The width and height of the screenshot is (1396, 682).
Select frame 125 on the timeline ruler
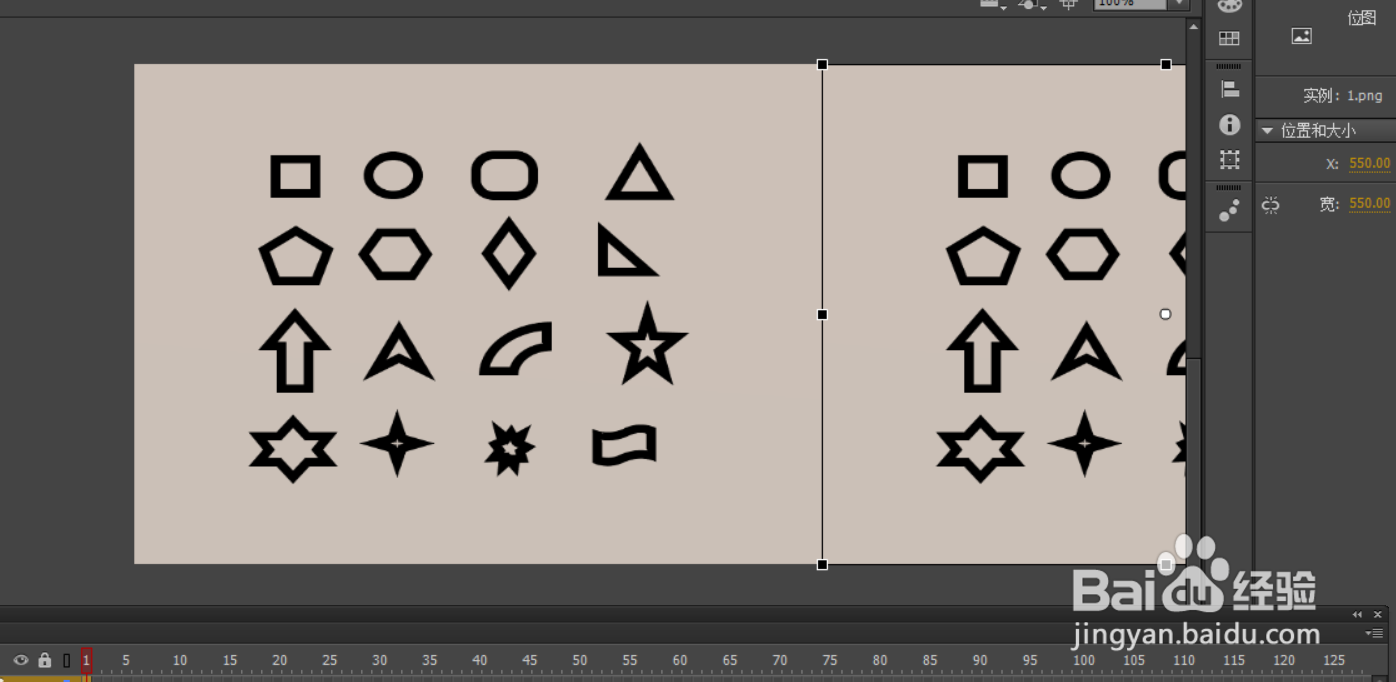pos(1333,660)
